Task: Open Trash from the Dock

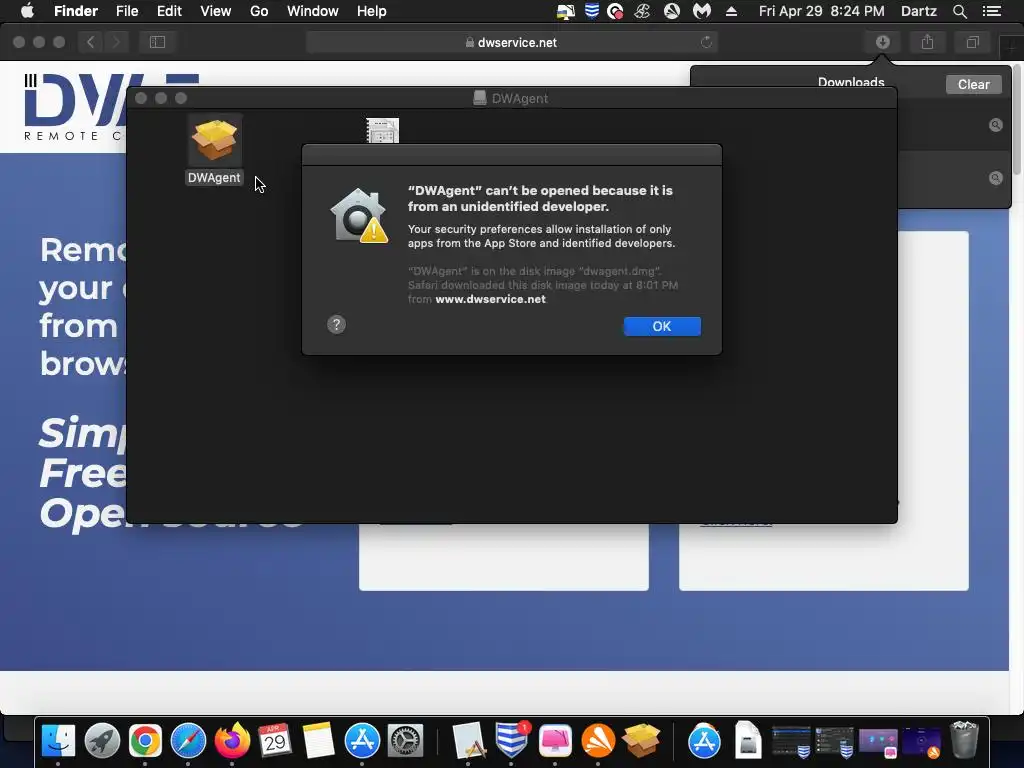Action: (964, 741)
